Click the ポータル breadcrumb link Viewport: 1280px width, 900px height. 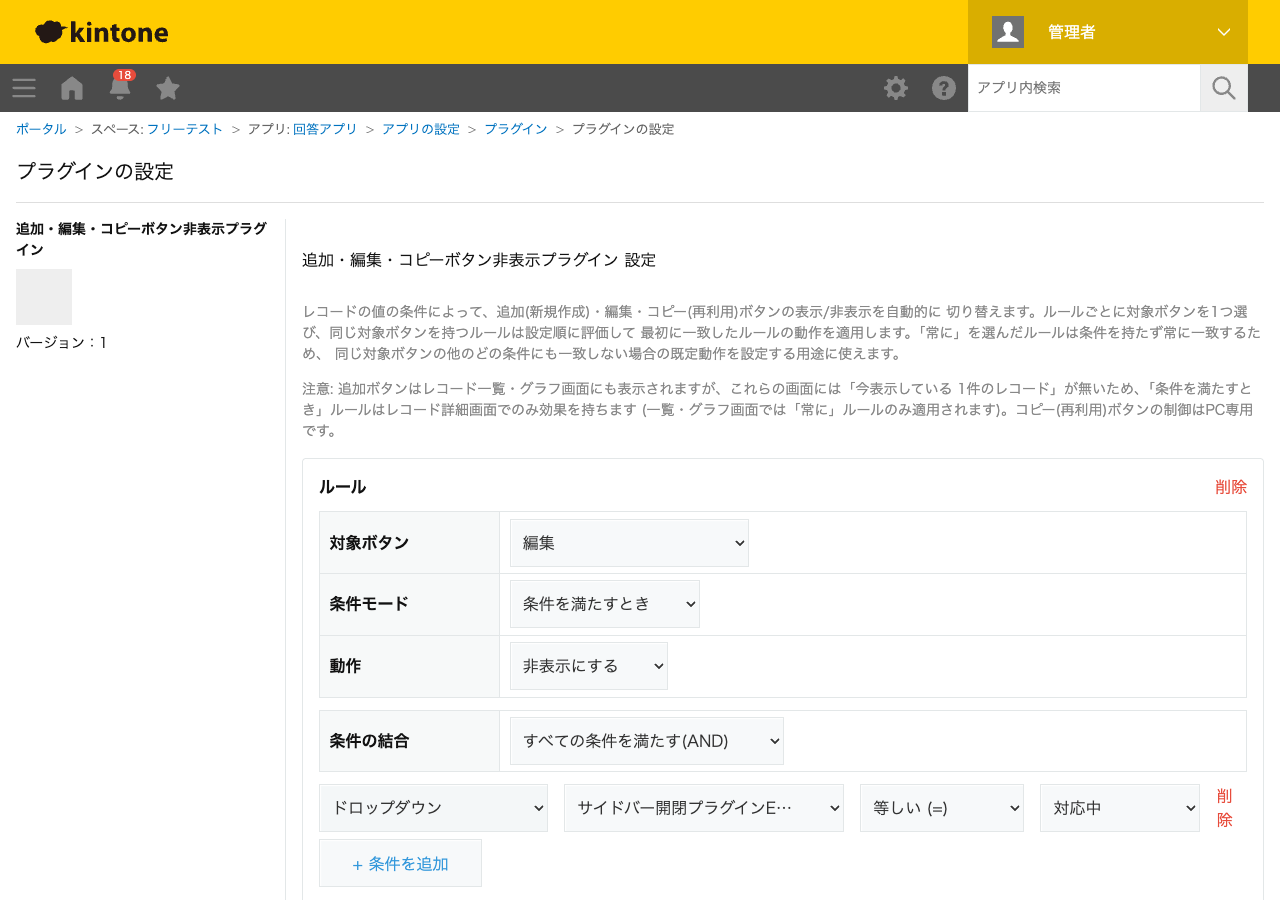pyautogui.click(x=41, y=129)
